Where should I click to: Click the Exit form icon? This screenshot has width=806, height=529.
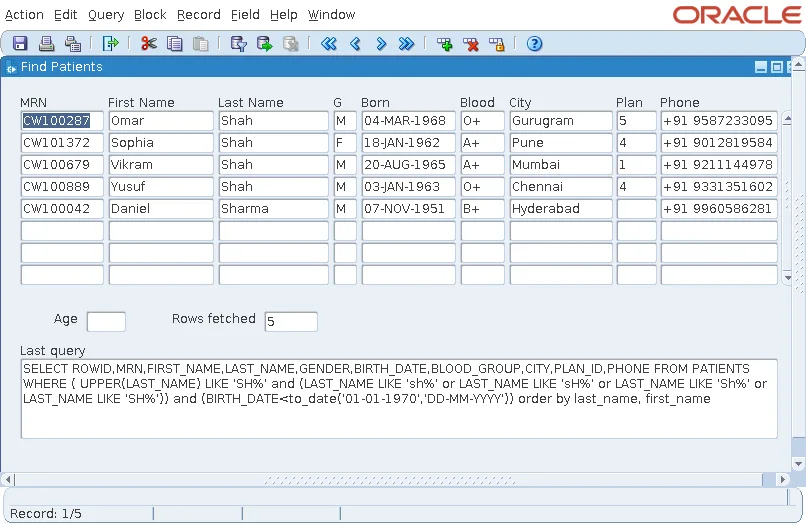click(x=111, y=44)
